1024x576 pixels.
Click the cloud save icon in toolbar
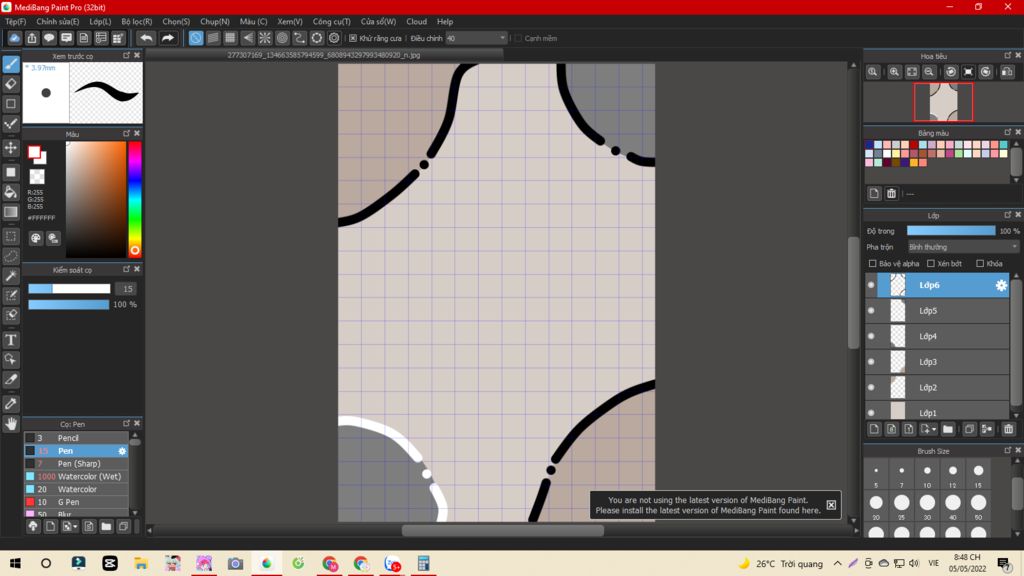pos(14,38)
